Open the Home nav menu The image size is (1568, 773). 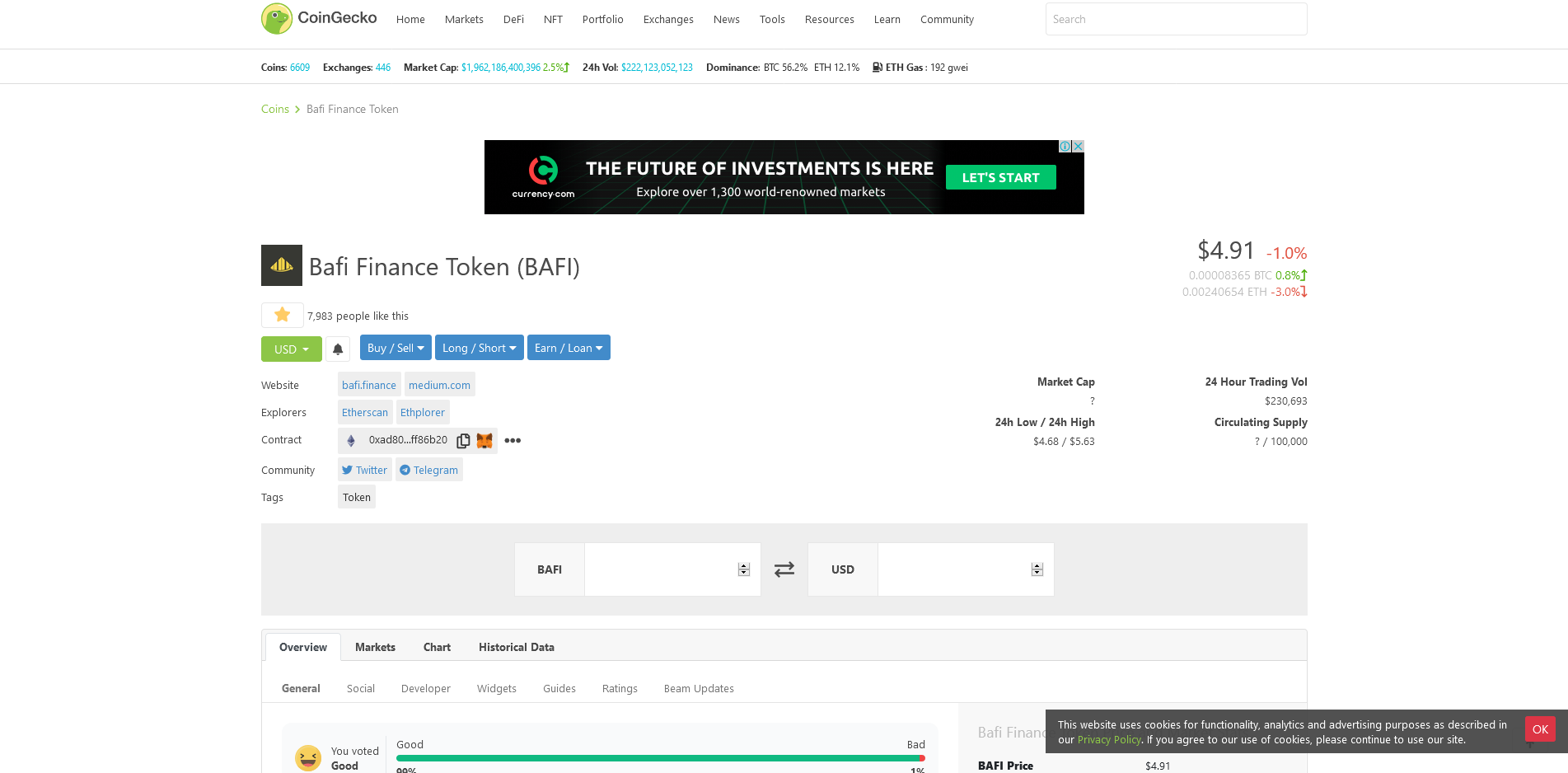point(410,19)
